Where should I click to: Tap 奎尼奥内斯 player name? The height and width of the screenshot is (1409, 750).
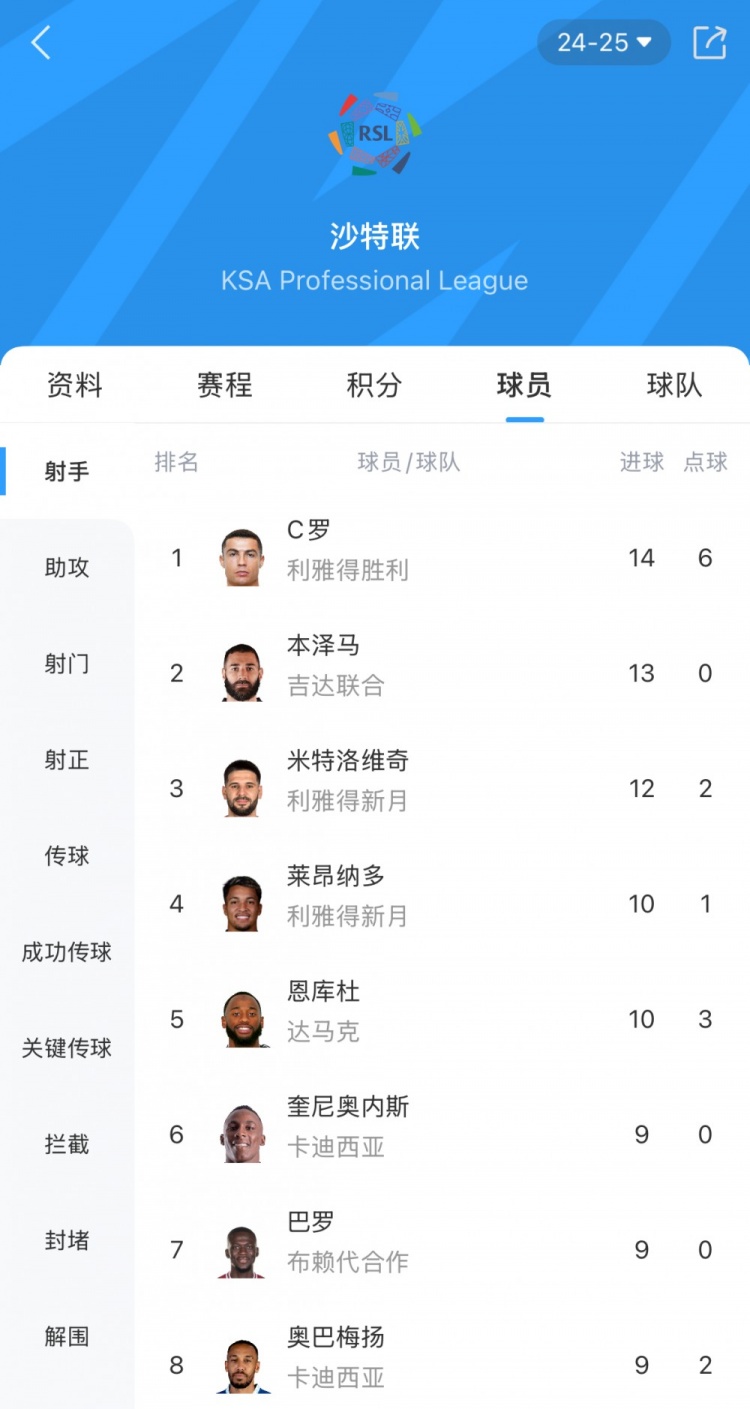coord(348,1107)
